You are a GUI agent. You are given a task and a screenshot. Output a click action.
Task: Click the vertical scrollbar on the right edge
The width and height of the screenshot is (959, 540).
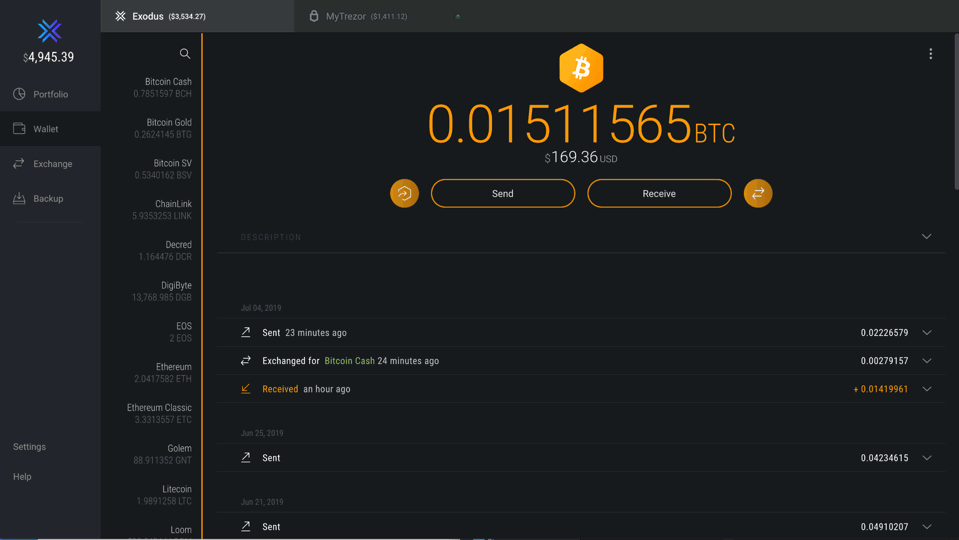(955, 111)
